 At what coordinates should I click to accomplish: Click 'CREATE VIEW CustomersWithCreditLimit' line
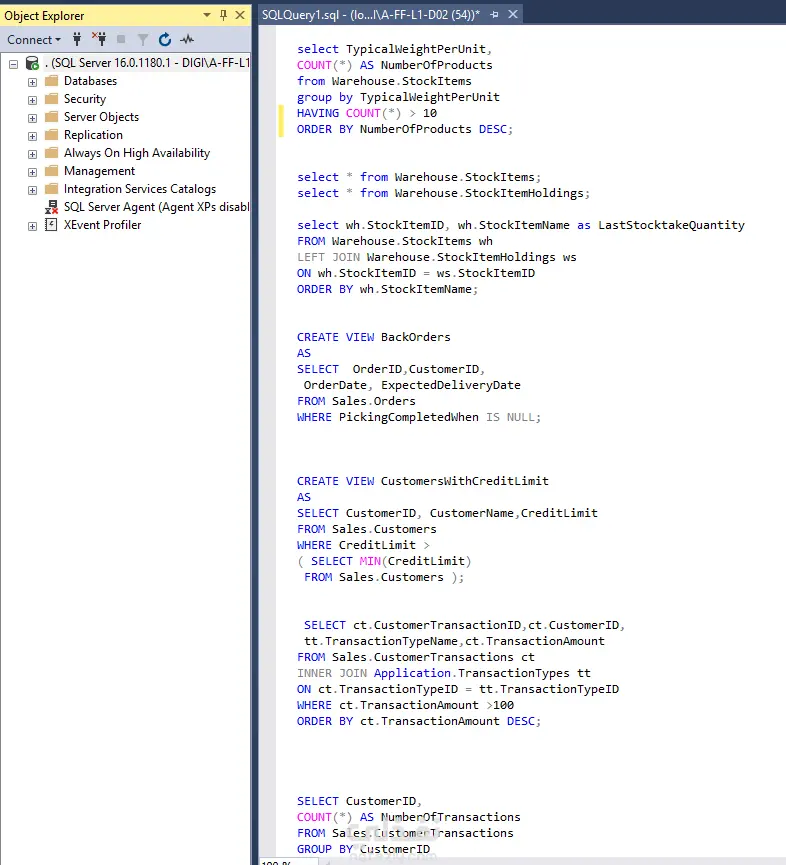[x=423, y=481]
